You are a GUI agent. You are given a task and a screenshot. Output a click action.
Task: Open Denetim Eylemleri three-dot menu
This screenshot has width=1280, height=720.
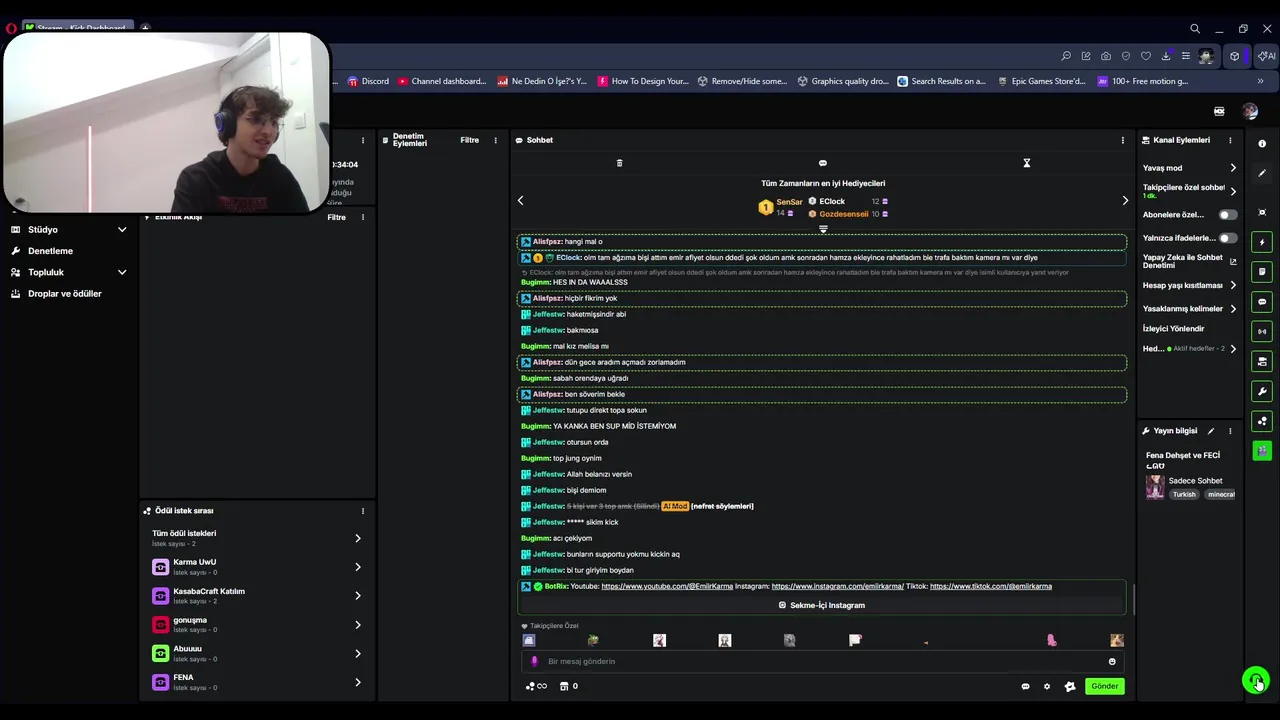click(495, 140)
